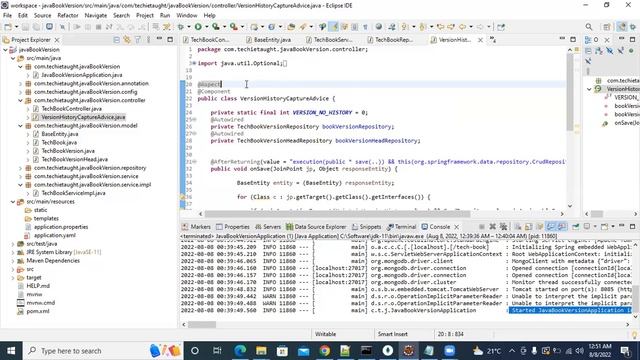This screenshot has width=640, height=360.
Task: Click the Remove Launch X icon in Console toolbar
Action: (493, 227)
